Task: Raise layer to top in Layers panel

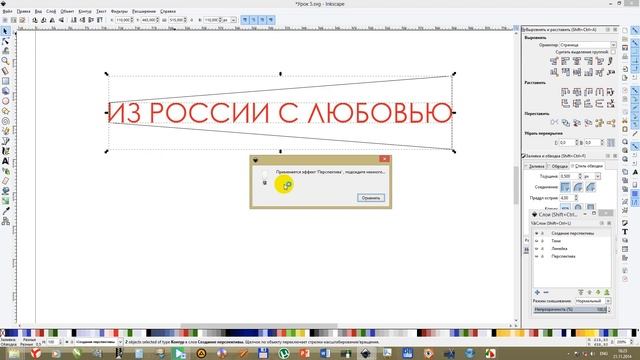Action: [581, 292]
